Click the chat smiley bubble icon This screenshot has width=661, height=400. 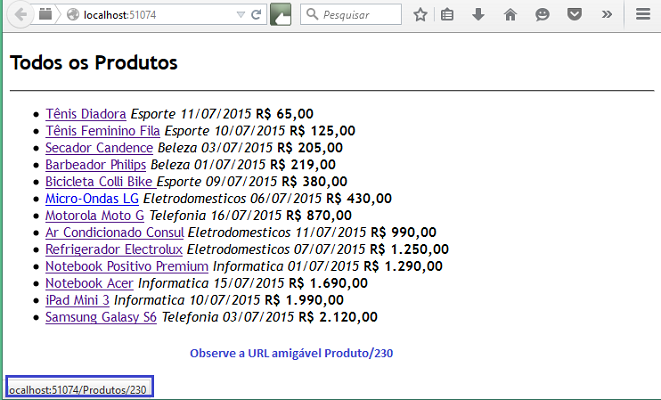coord(542,15)
